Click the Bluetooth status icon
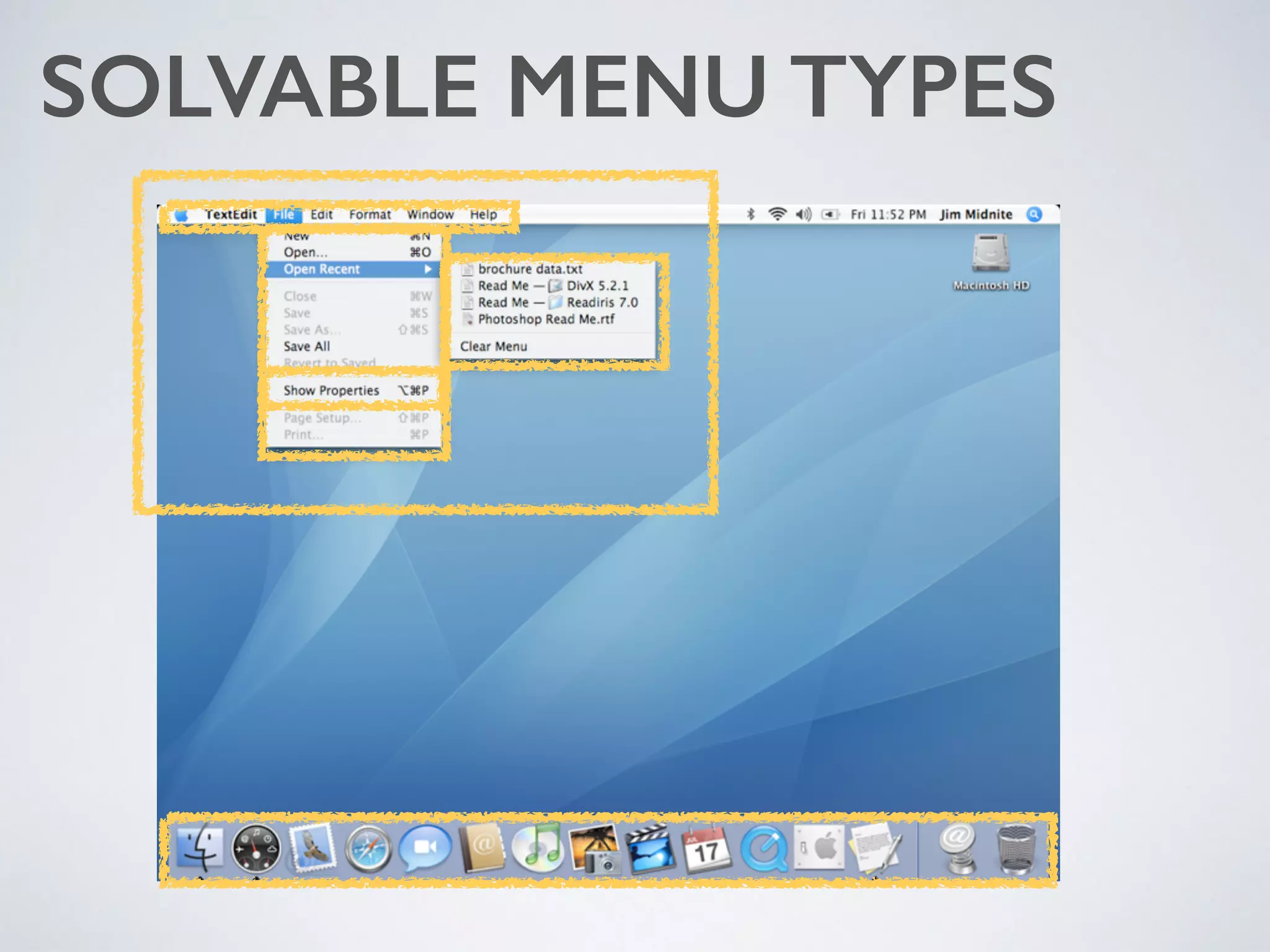 (750, 214)
